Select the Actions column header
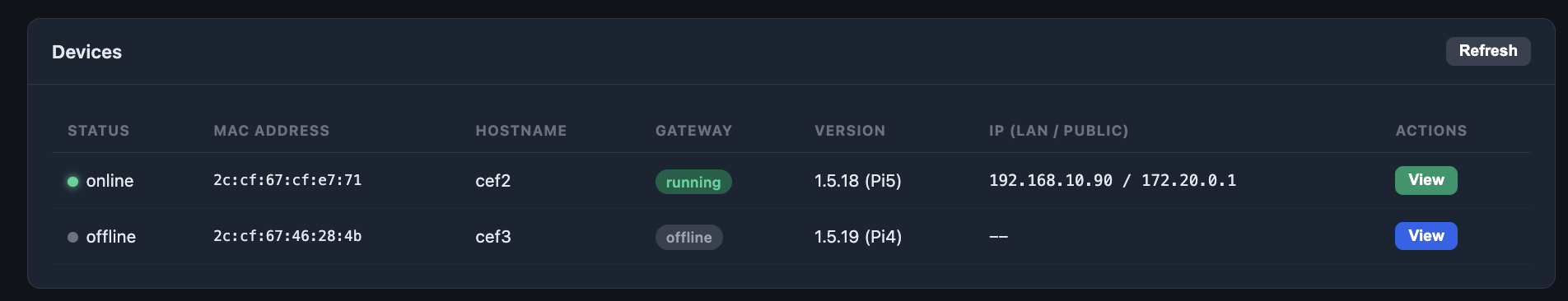This screenshot has height=301, width=1568. tap(1431, 131)
